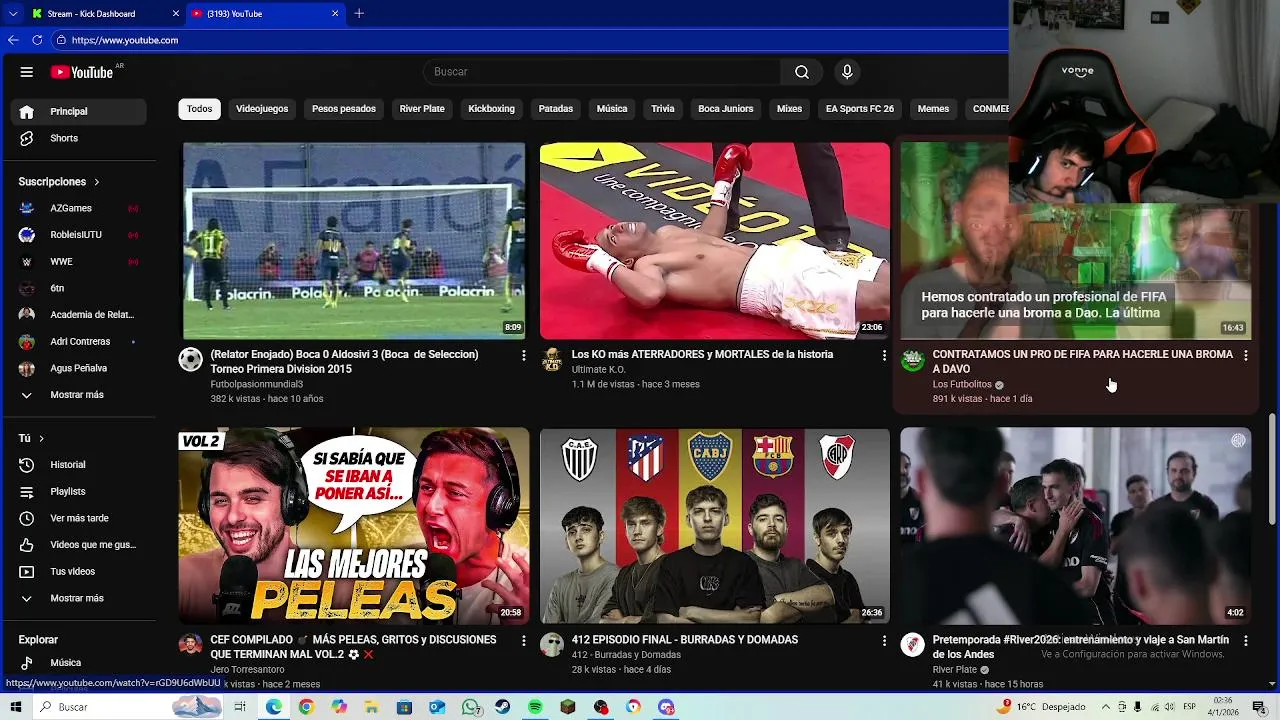
Task: Select the Todos filter chip
Action: [200, 109]
